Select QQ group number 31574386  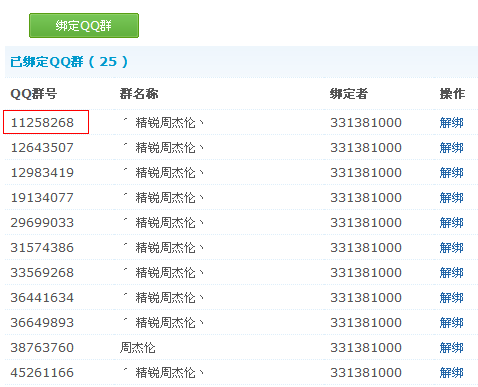pyautogui.click(x=42, y=248)
